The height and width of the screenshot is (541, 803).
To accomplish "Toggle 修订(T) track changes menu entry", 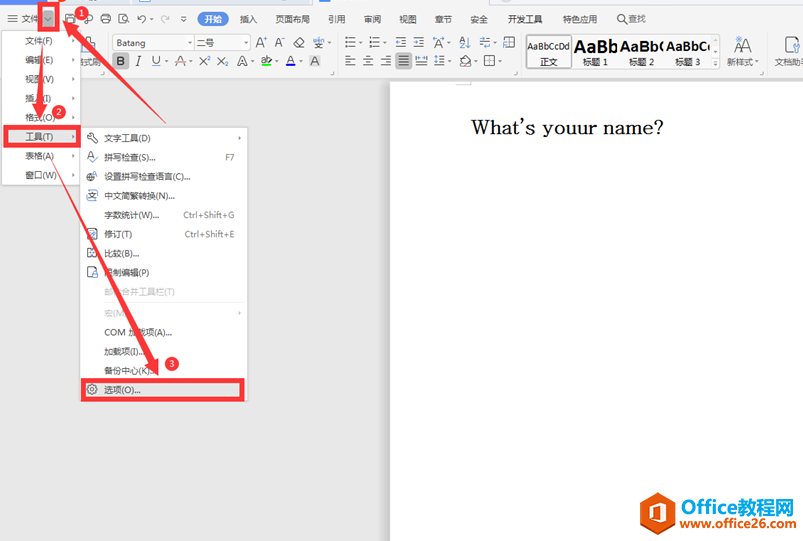I will pos(118,234).
